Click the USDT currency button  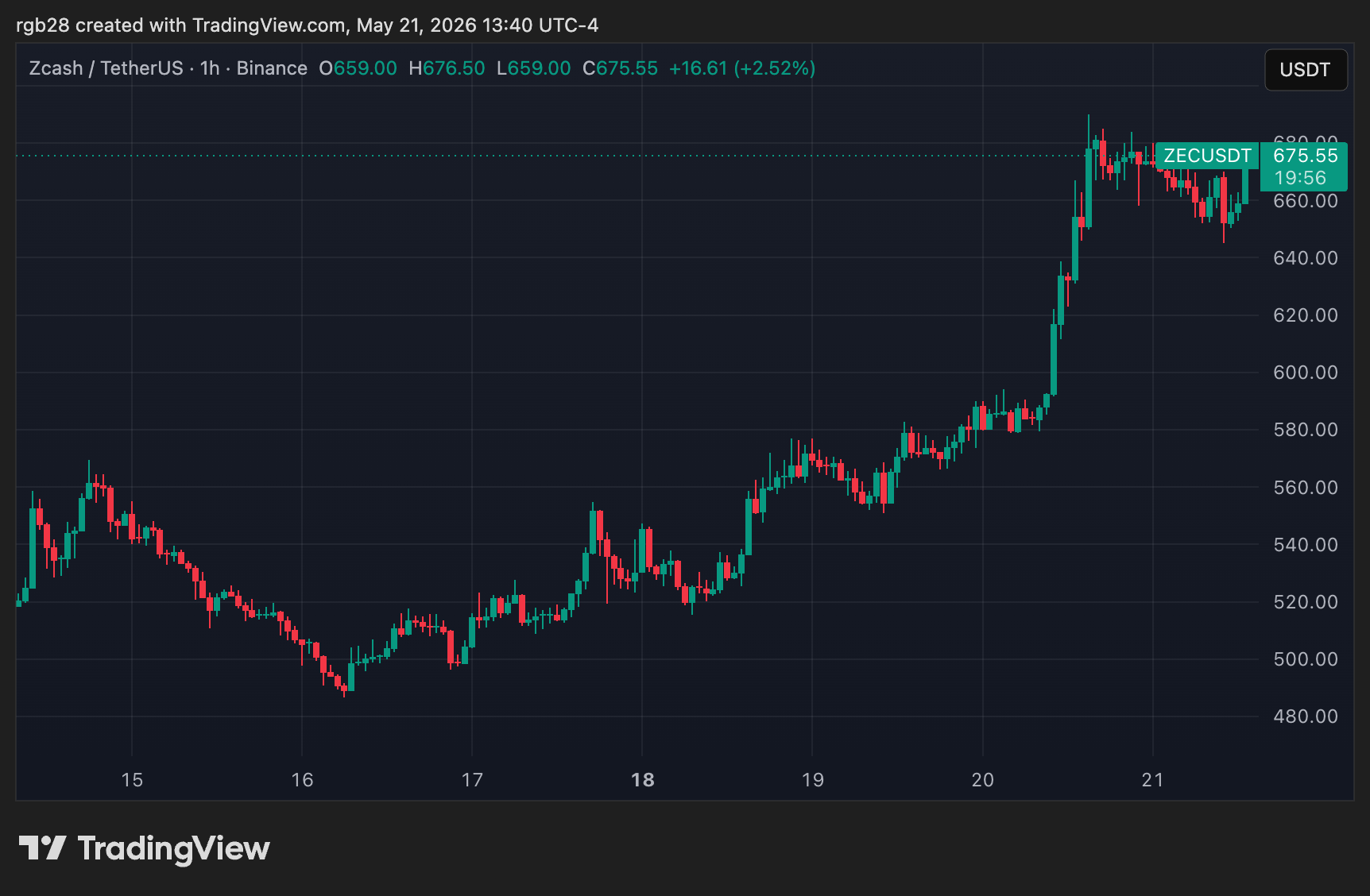click(x=1306, y=70)
